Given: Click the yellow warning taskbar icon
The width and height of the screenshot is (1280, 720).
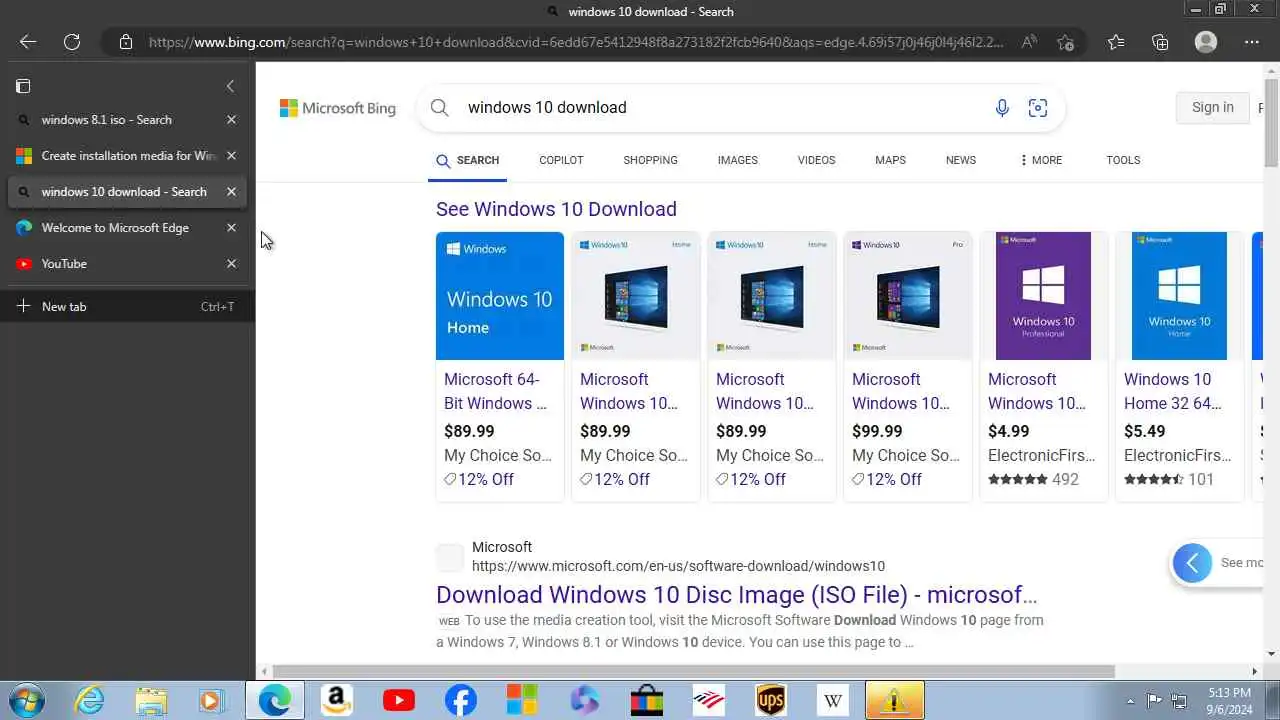Looking at the screenshot, I should pos(894,701).
